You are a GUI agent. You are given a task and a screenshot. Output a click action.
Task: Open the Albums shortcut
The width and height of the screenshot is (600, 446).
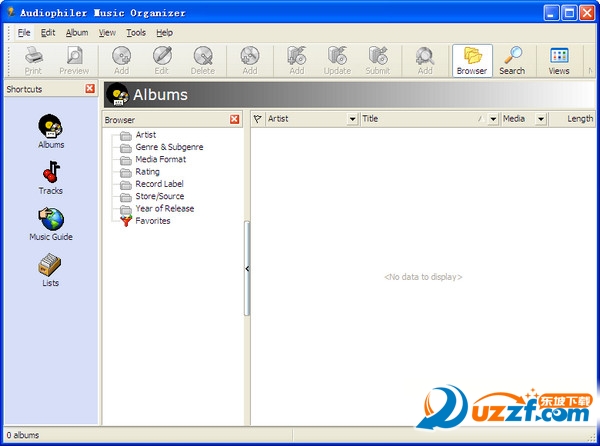pos(51,131)
